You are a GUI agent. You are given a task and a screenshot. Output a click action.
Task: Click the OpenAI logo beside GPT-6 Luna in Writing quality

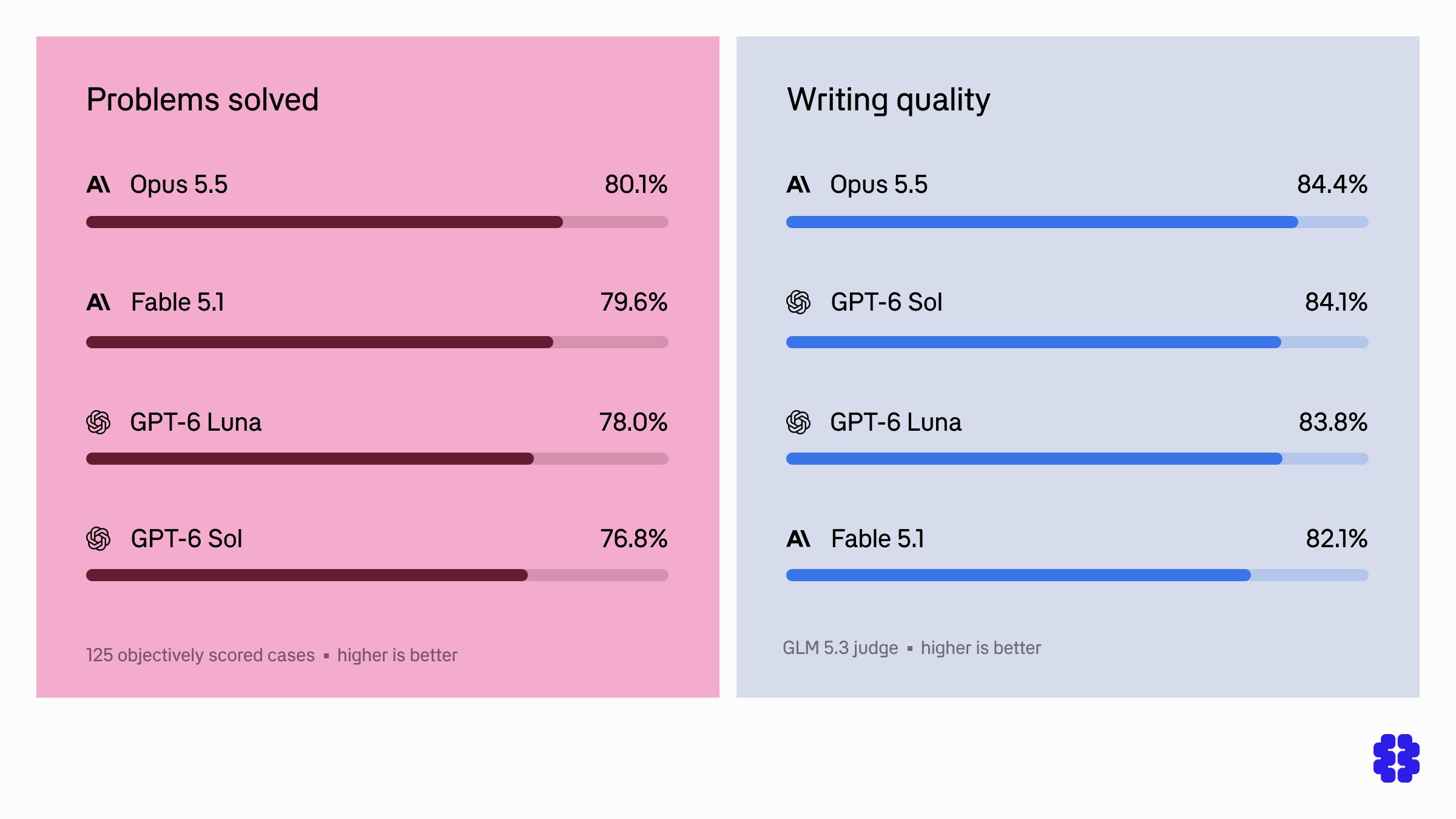click(798, 422)
